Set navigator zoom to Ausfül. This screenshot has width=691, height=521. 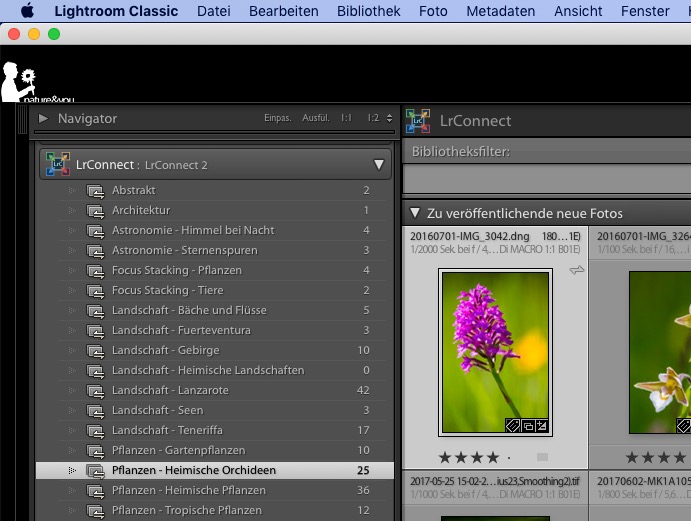pos(316,118)
